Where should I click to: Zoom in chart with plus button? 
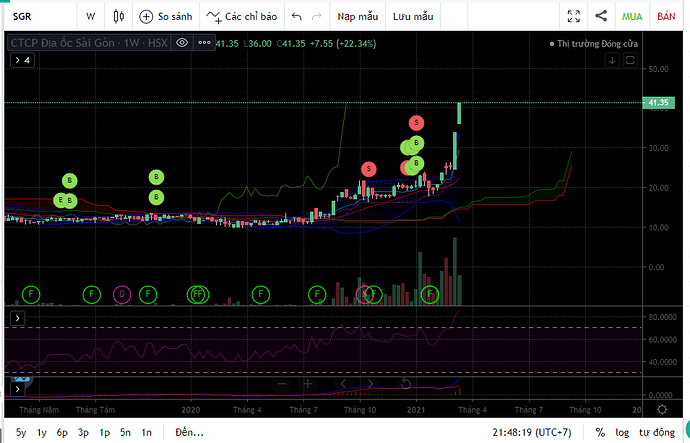click(x=308, y=384)
